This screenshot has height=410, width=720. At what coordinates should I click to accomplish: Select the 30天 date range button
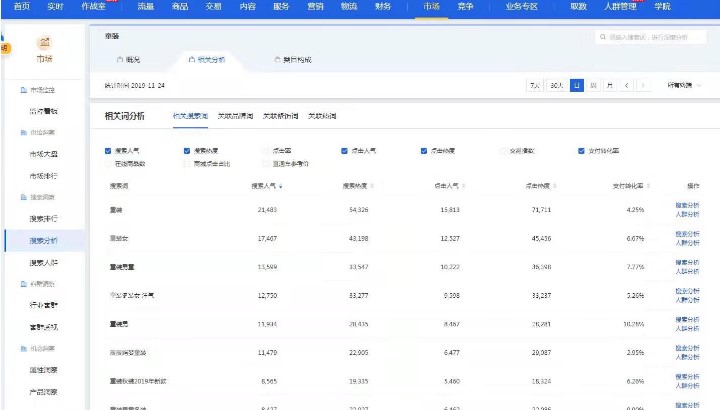click(557, 86)
